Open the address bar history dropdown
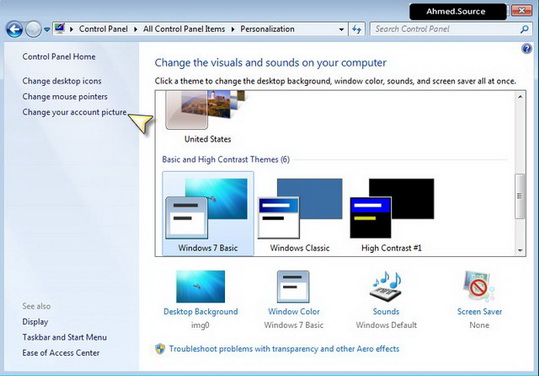Screen dimensions: 539x376 pos(341,29)
